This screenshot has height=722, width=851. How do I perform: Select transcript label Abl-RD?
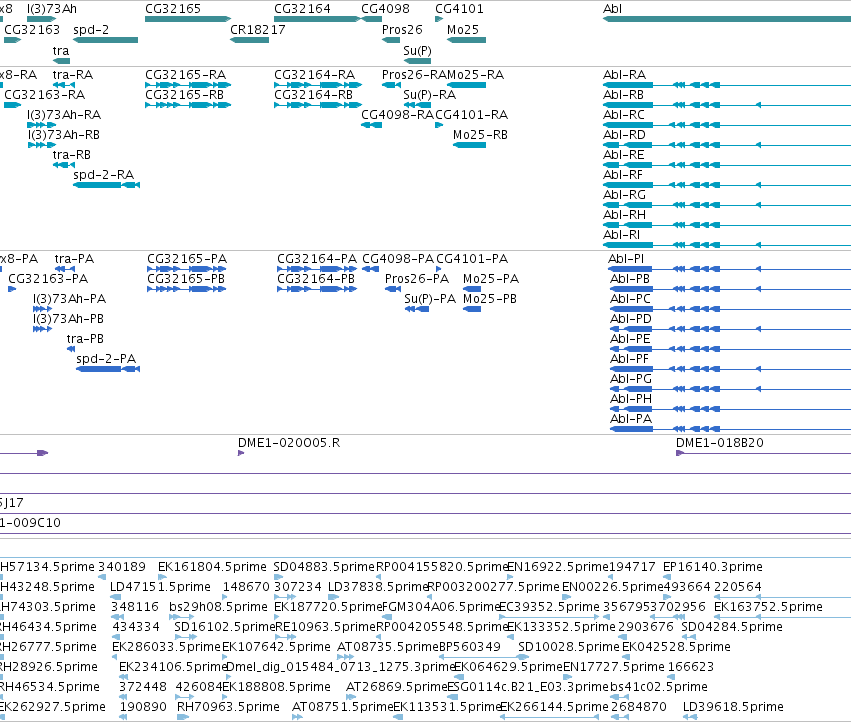tap(625, 135)
